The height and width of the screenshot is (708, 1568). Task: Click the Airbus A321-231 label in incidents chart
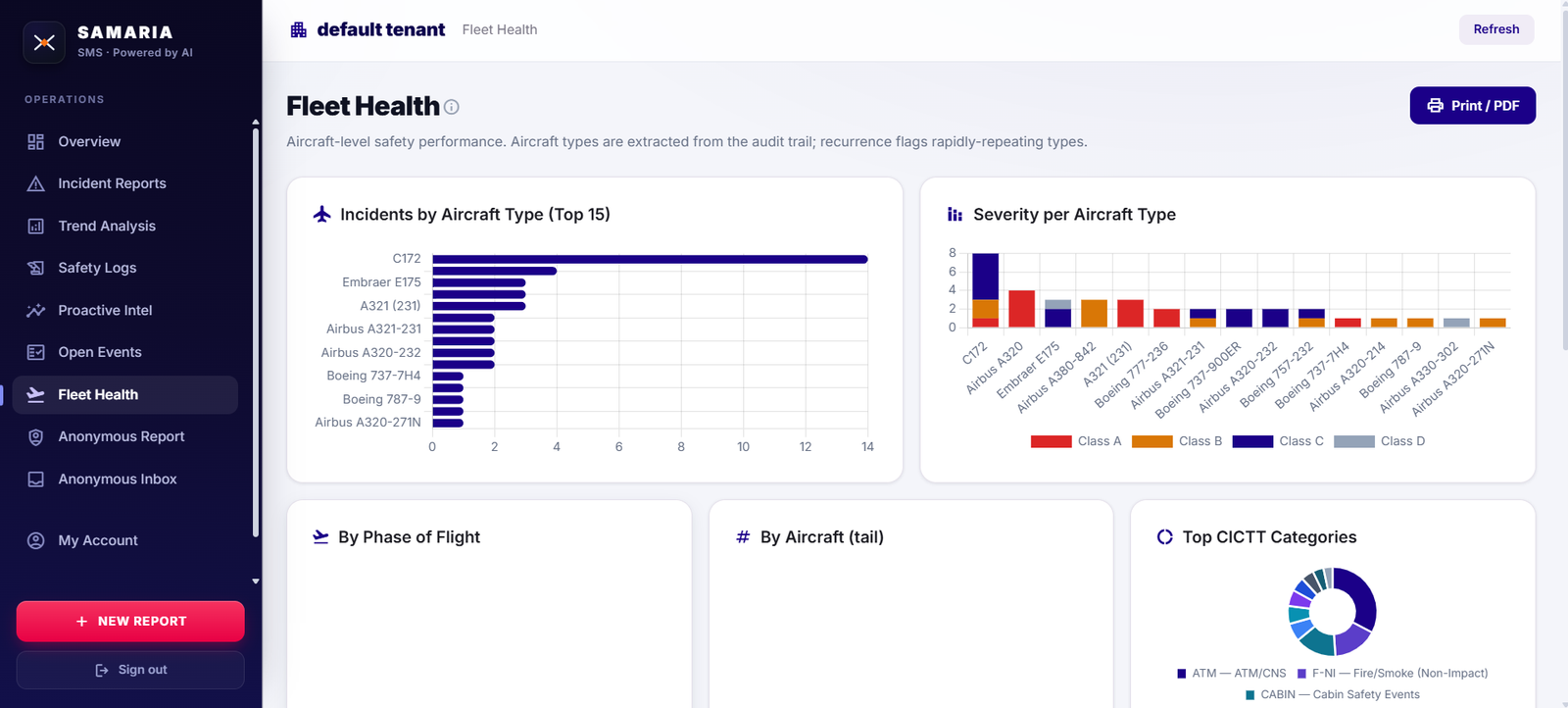pyautogui.click(x=373, y=329)
